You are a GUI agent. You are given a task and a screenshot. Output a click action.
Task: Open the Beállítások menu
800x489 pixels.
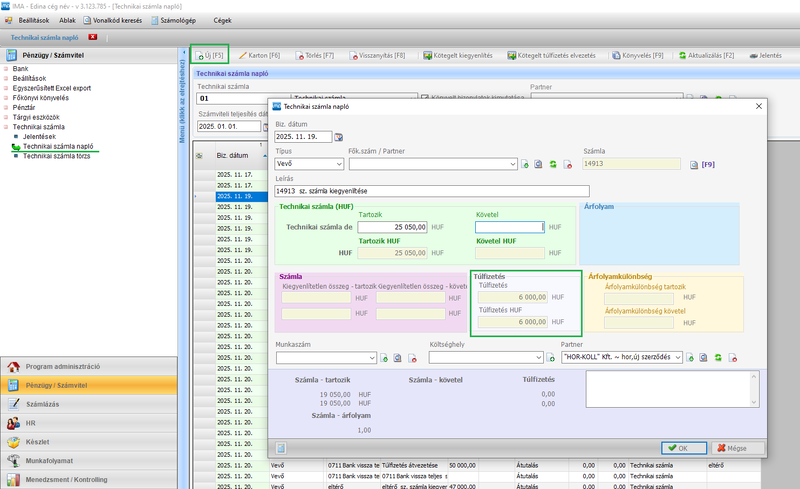(x=35, y=19)
